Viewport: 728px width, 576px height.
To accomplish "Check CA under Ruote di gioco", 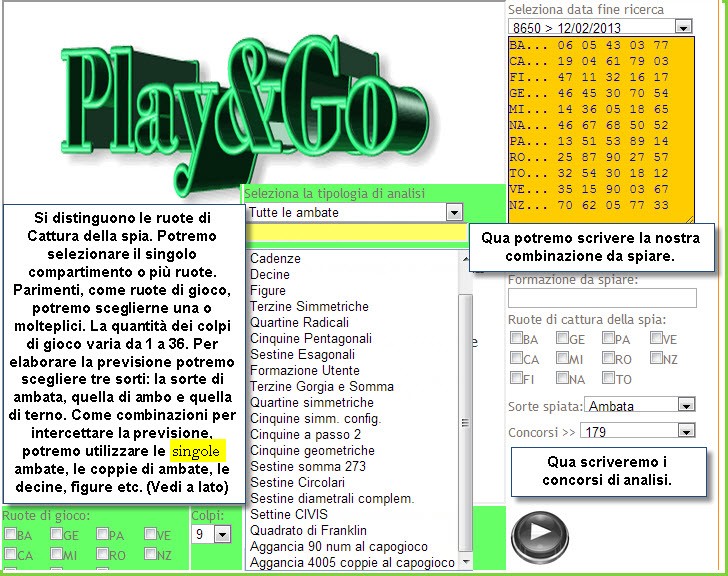I will coord(10,554).
